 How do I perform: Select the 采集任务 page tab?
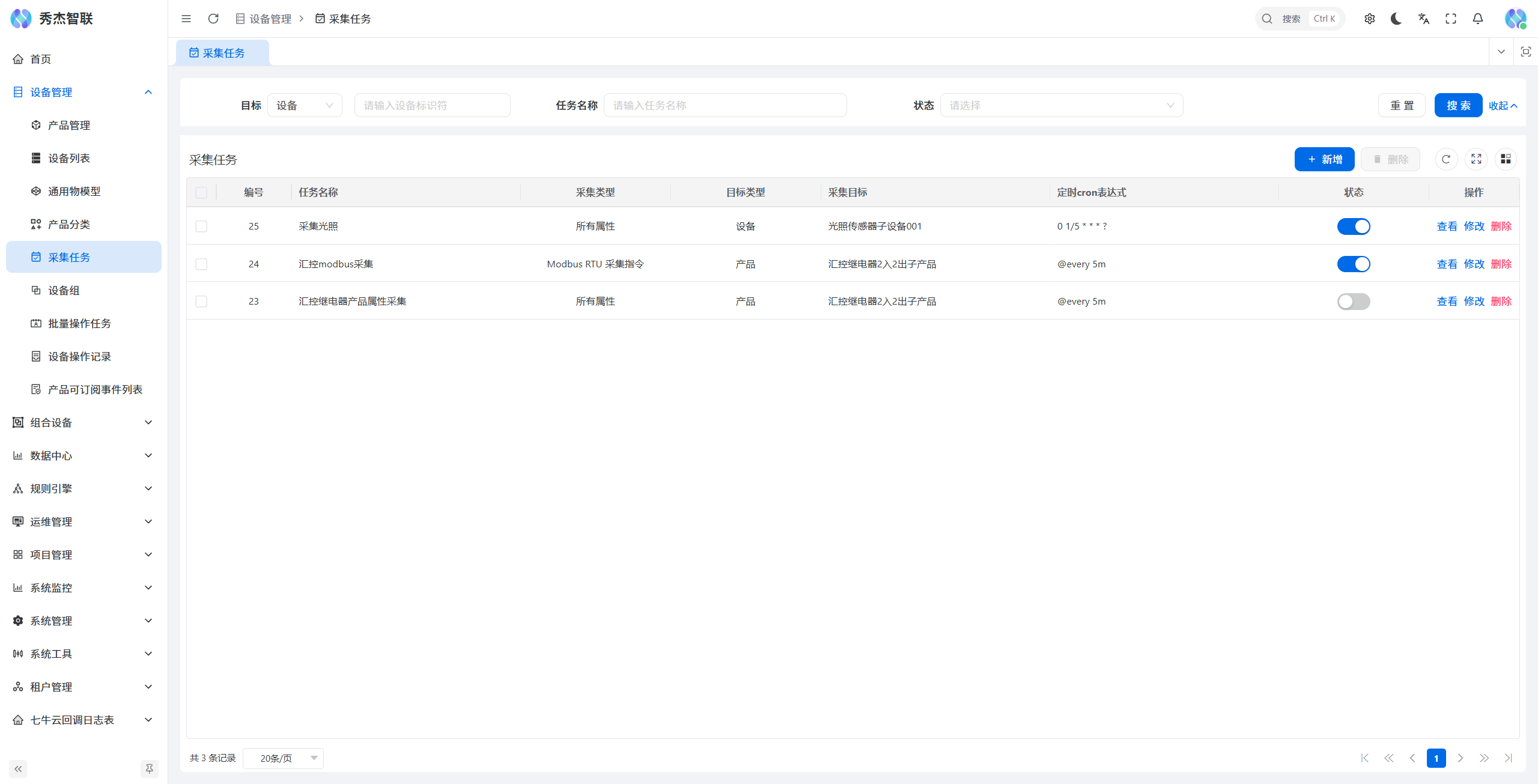coord(223,53)
